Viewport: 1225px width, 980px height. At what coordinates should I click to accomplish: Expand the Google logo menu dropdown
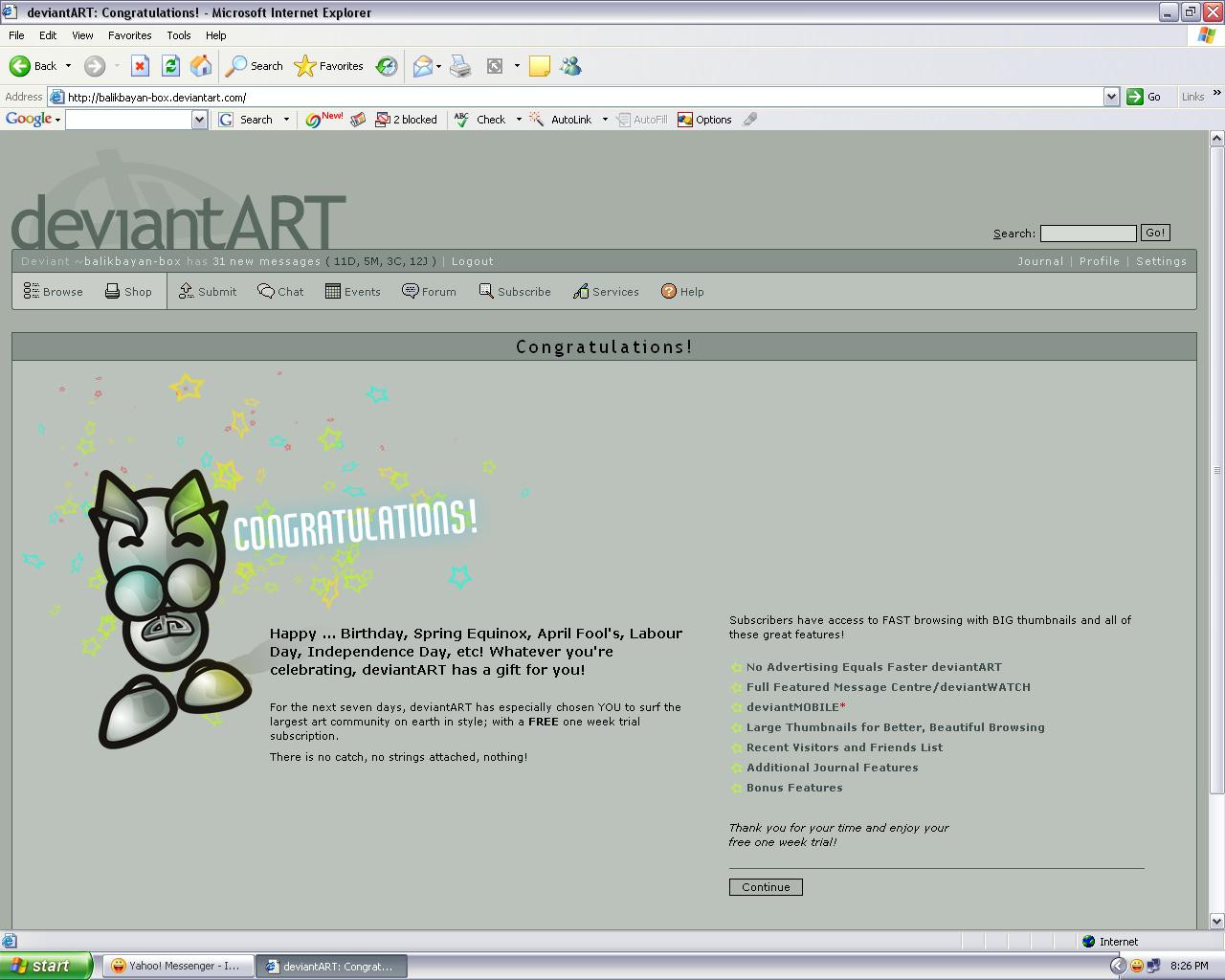point(57,120)
